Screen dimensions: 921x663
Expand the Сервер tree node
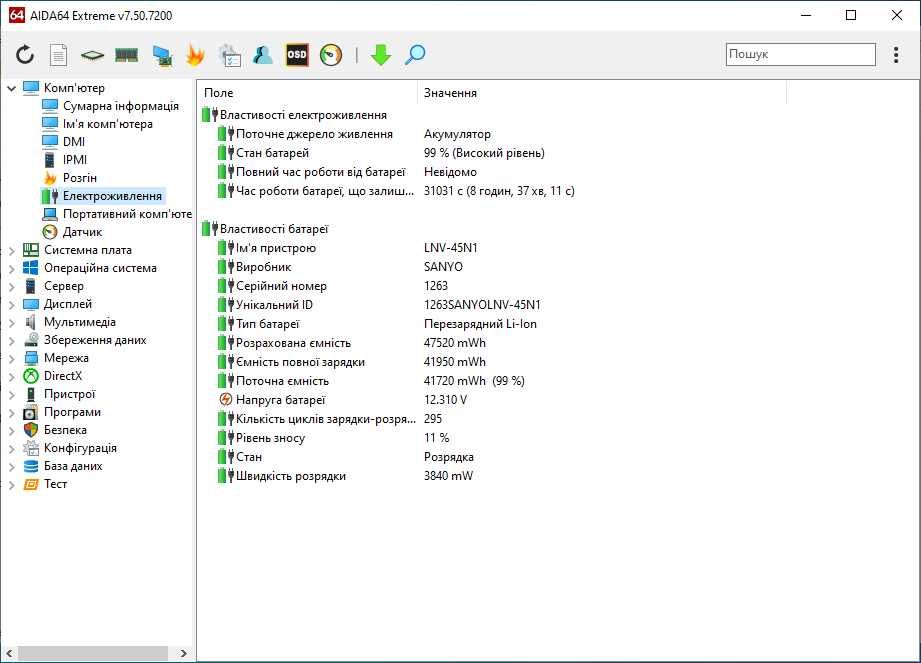point(11,287)
